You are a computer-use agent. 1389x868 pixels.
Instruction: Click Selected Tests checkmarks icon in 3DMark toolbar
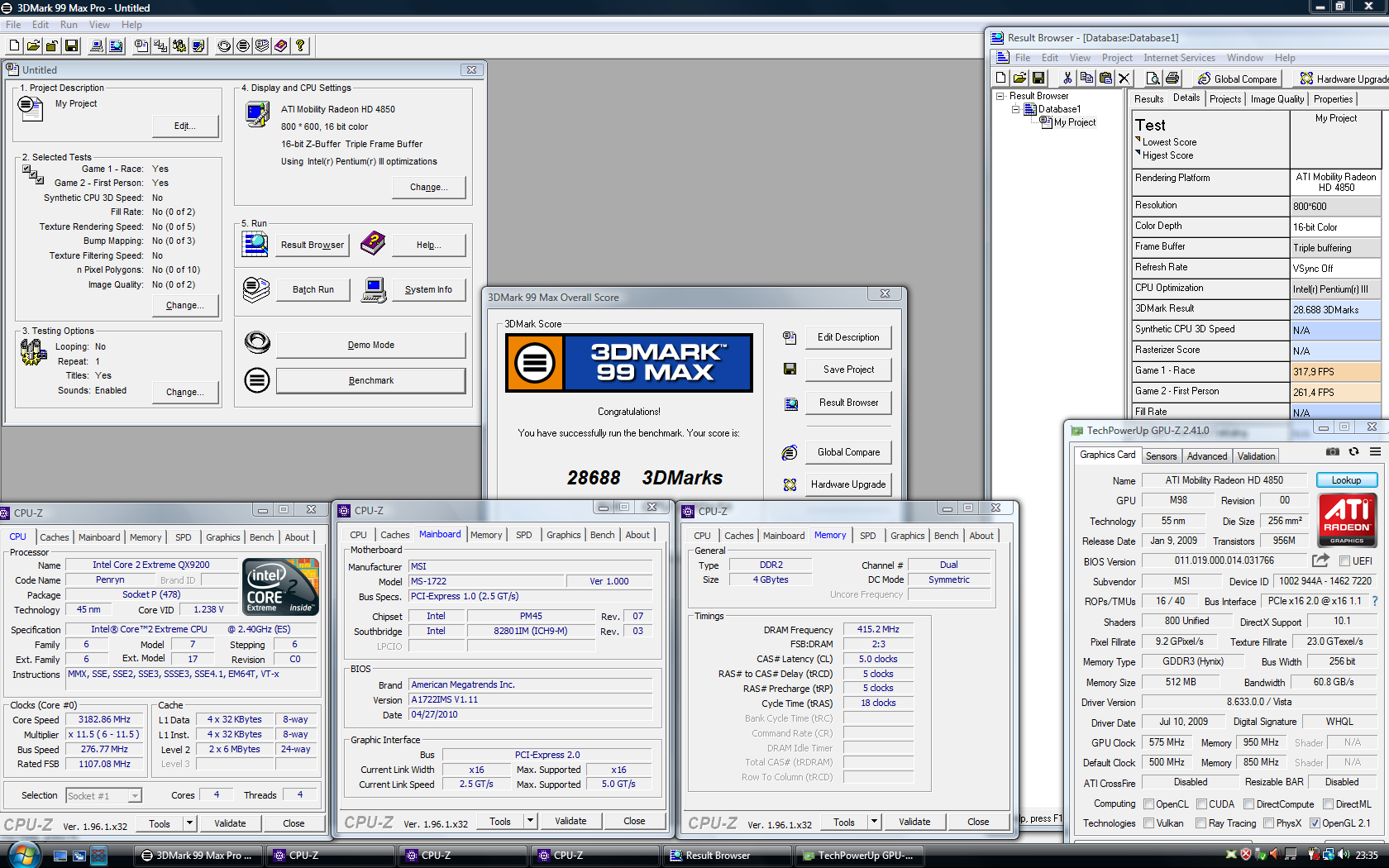point(160,46)
